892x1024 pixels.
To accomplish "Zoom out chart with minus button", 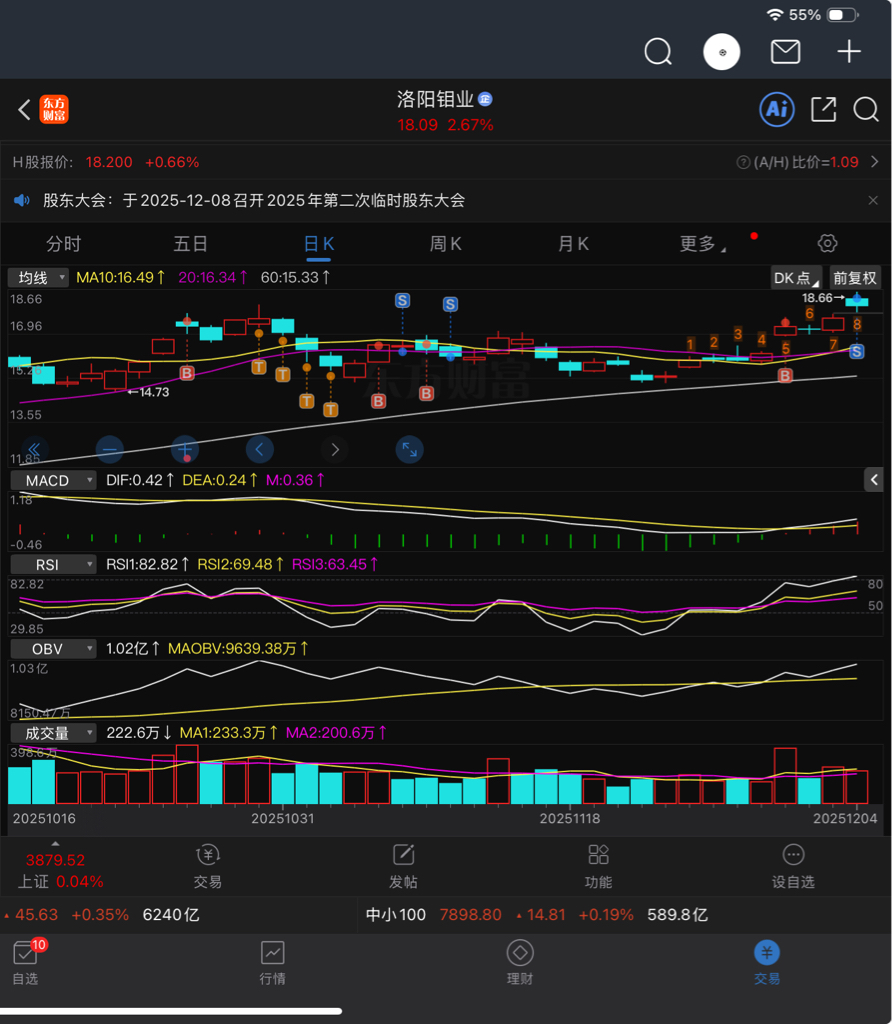I will tap(110, 449).
